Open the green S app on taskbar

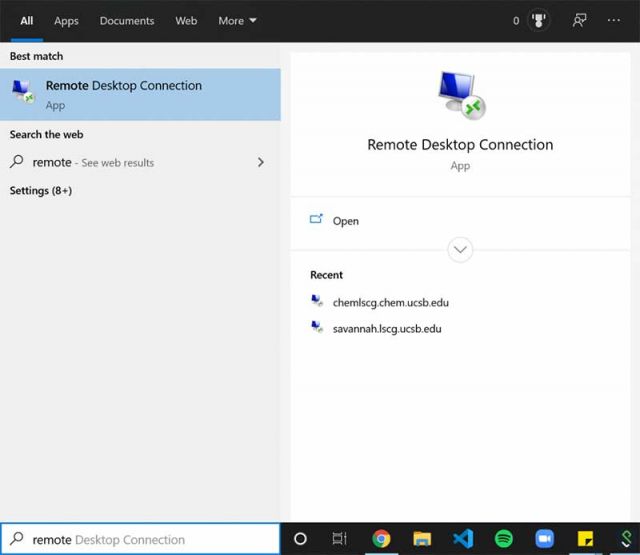627,539
